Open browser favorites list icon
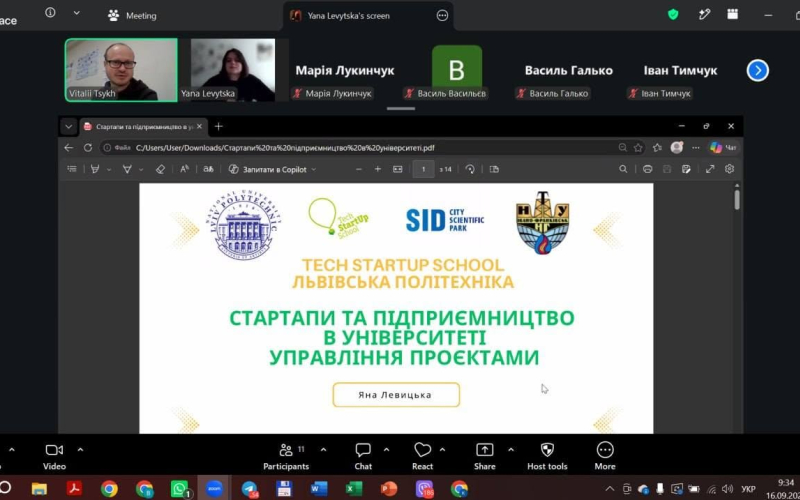The height and width of the screenshot is (500, 800). pos(657,148)
